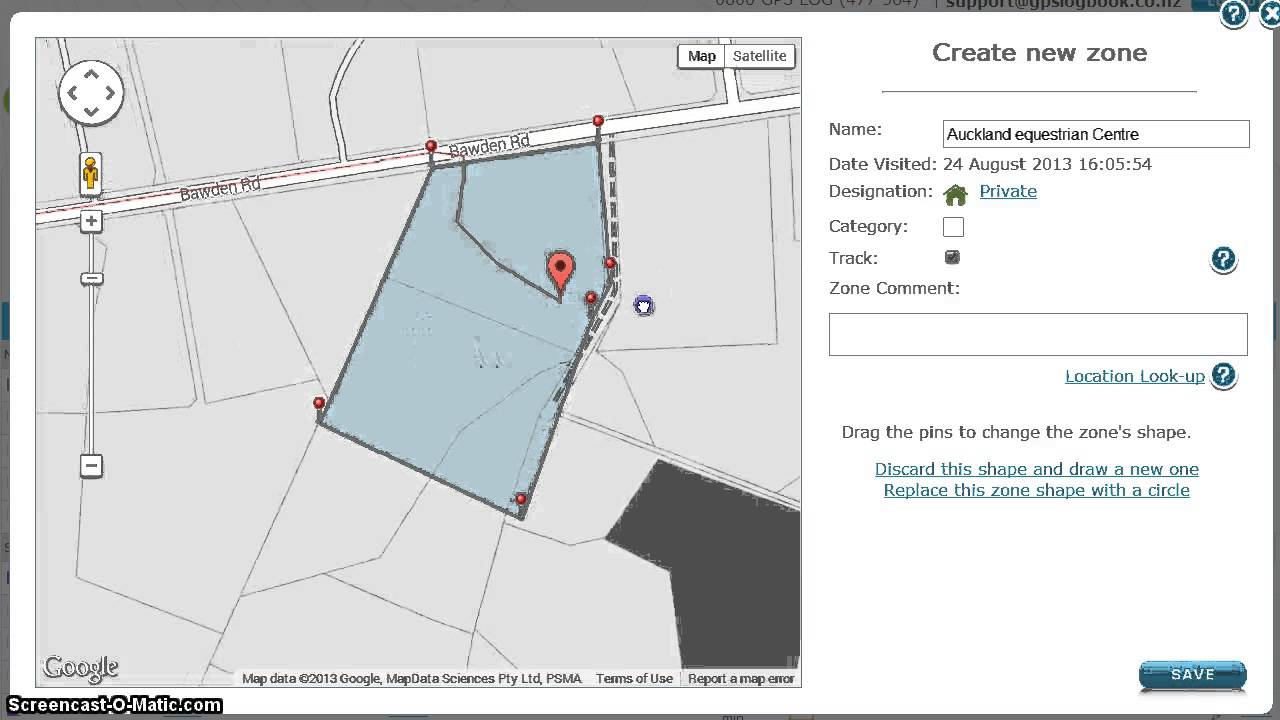
Task: Select the zone pin at top right corner
Action: click(598, 121)
